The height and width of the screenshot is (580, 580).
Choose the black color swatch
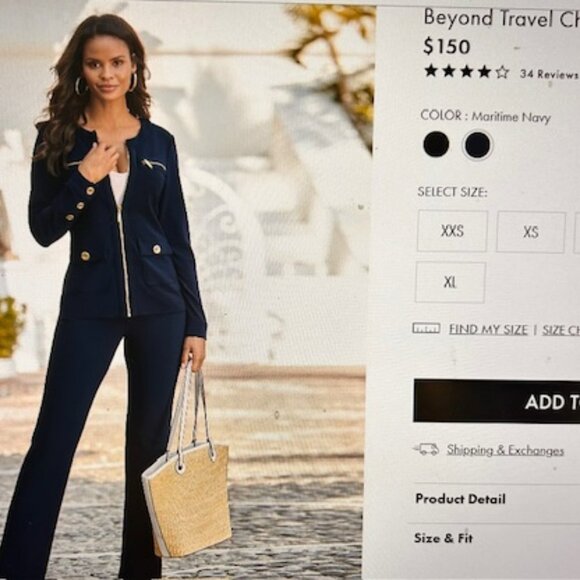(x=436, y=144)
